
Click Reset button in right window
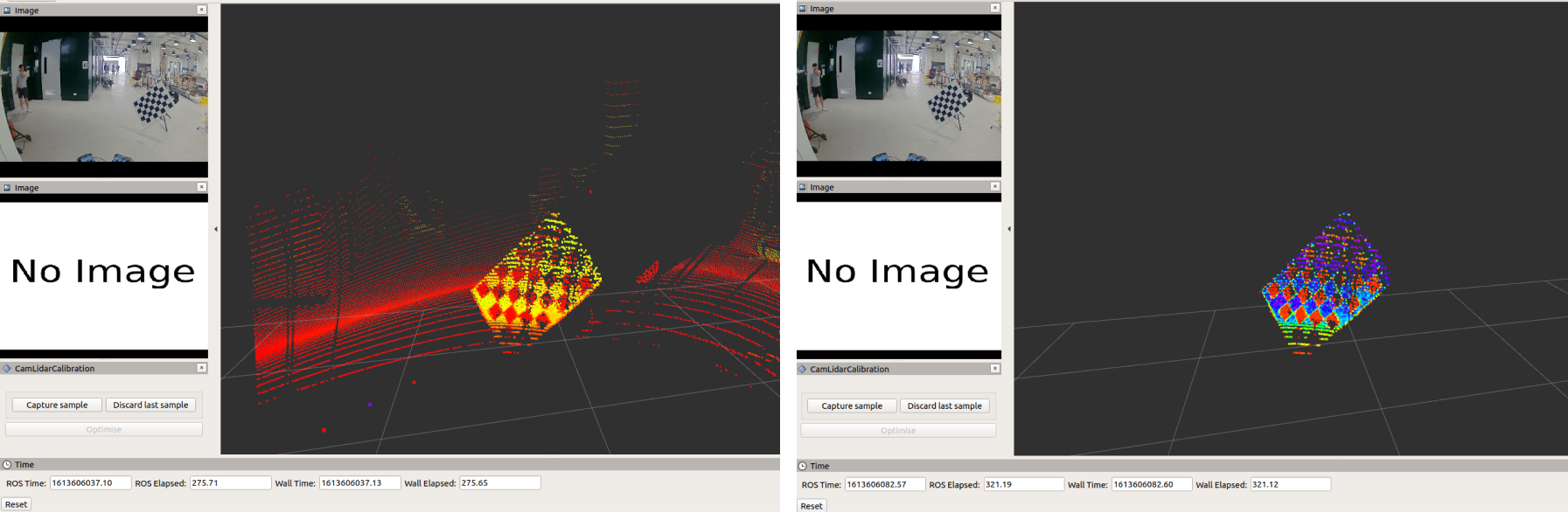[x=812, y=506]
